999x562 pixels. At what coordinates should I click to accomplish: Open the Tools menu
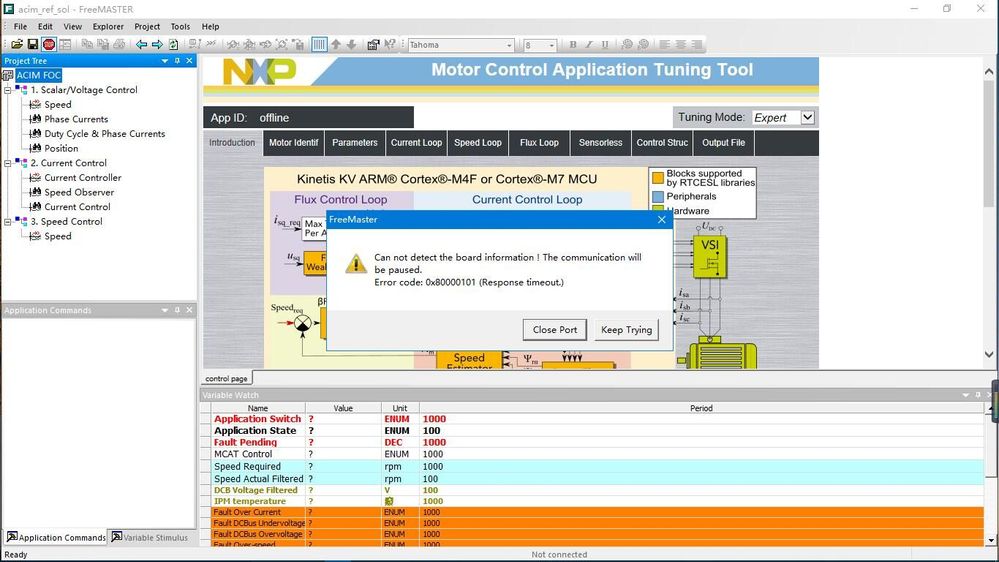coord(180,27)
